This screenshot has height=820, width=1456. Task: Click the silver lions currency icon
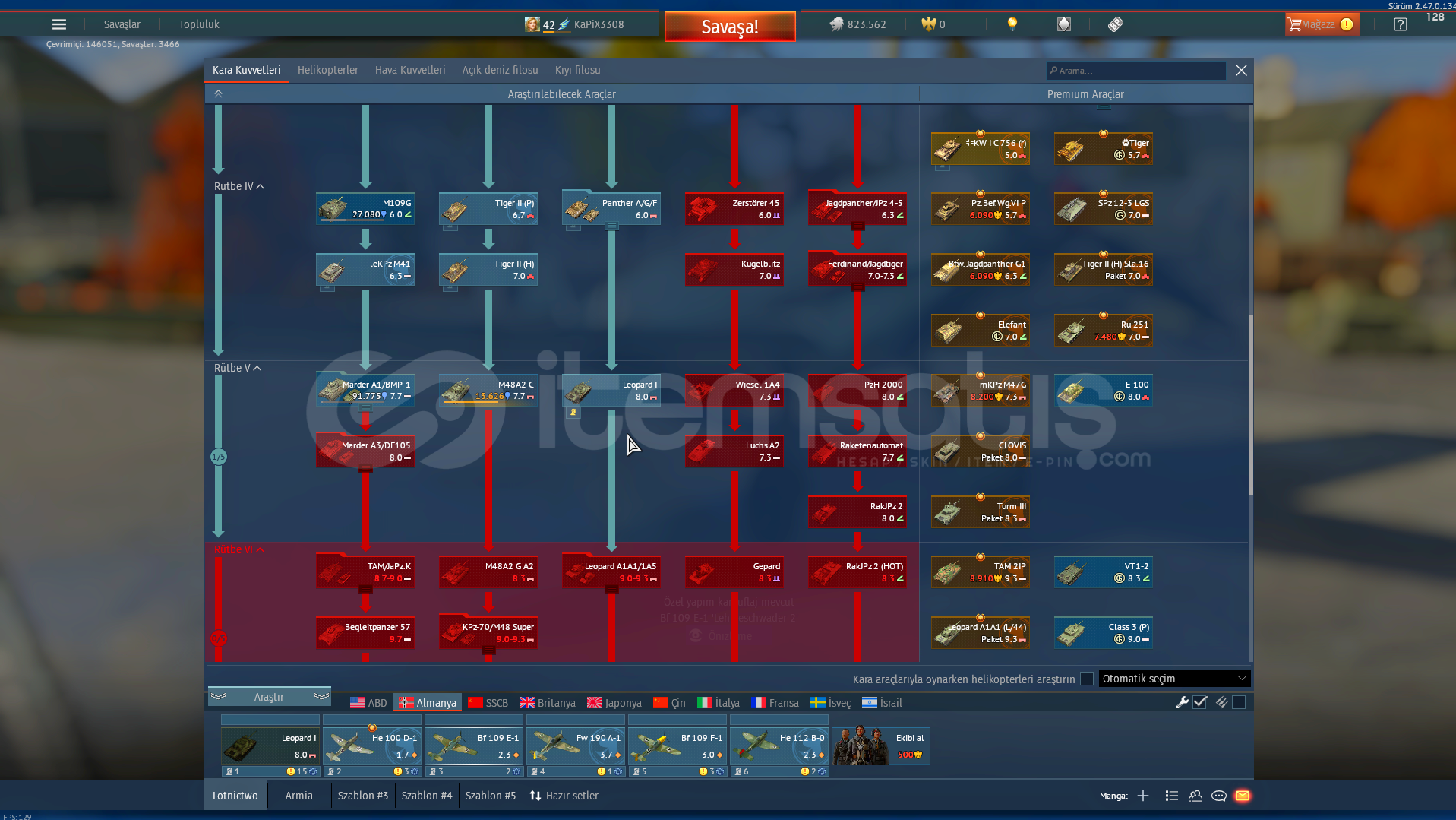click(x=836, y=24)
